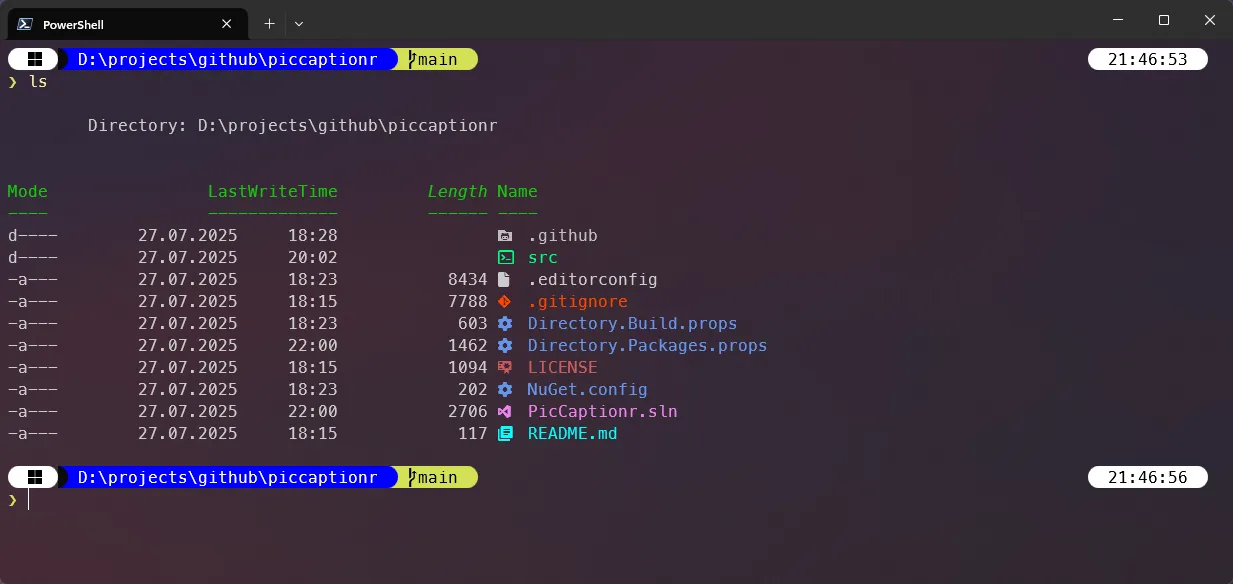
Task: Click the Windows logo in the top prompt
Action: (35, 60)
